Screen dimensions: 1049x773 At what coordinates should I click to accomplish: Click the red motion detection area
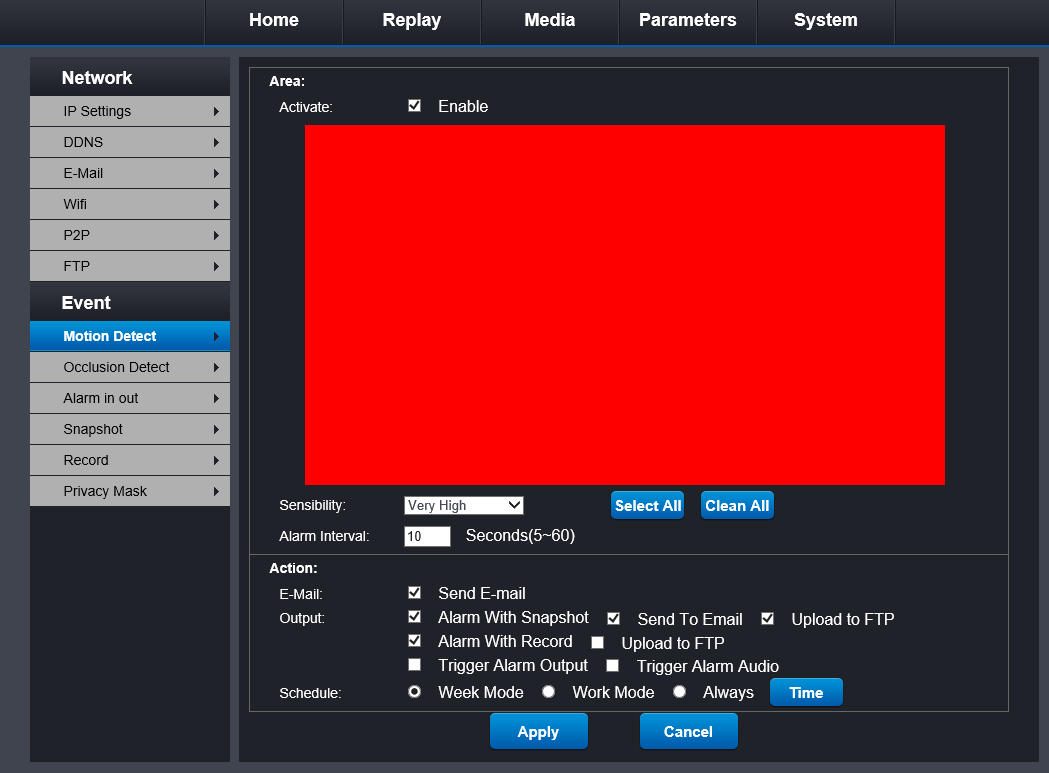coord(624,304)
